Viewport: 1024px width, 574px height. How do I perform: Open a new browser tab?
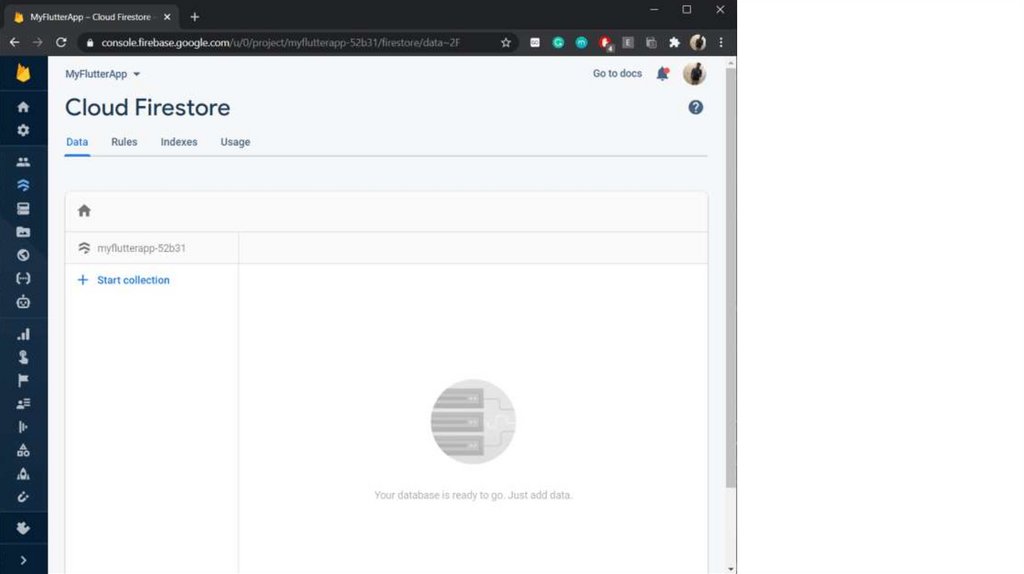195,17
